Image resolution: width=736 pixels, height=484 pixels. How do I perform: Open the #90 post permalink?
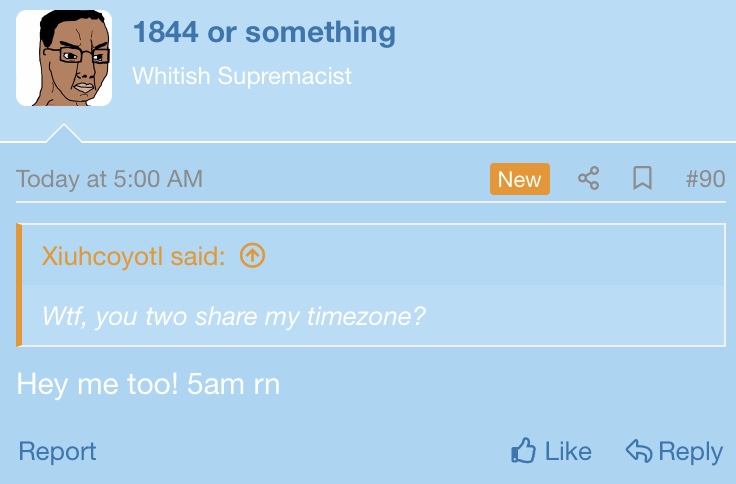[x=705, y=179]
